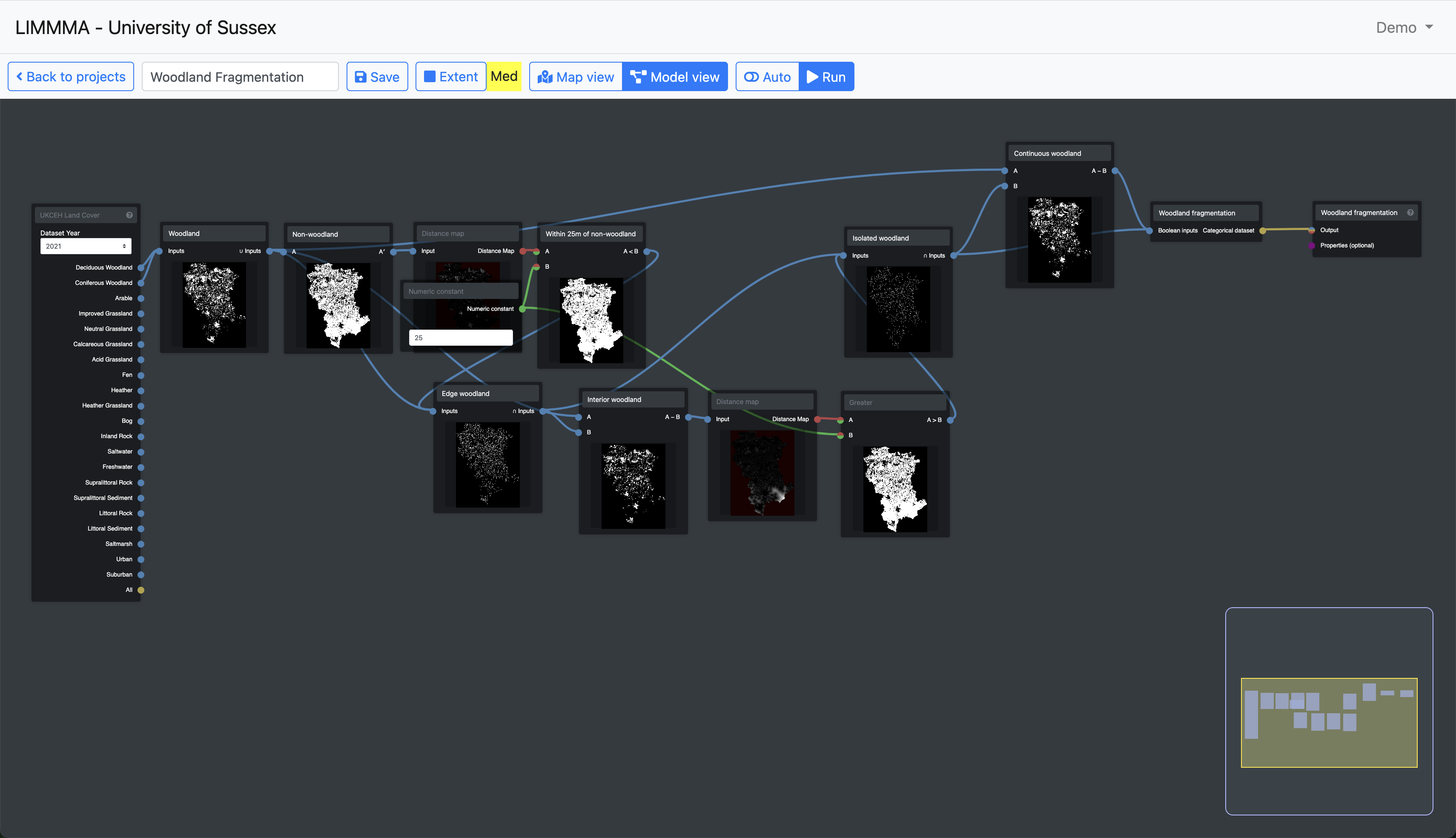Click the Med resolution setting
Viewport: 1456px width, 838px height.
[504, 77]
